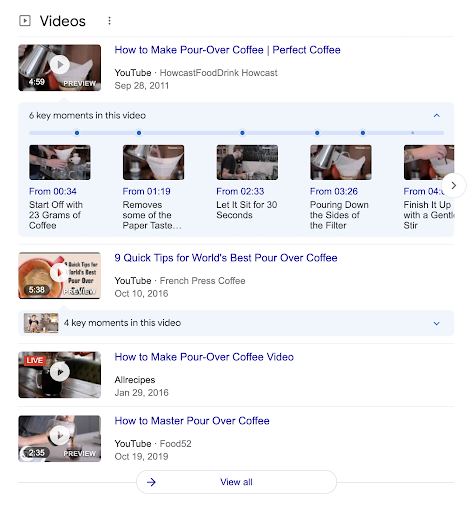Open 'How to Make Pour-Over Coffee Video' link
This screenshot has width=469, height=512.
point(204,357)
